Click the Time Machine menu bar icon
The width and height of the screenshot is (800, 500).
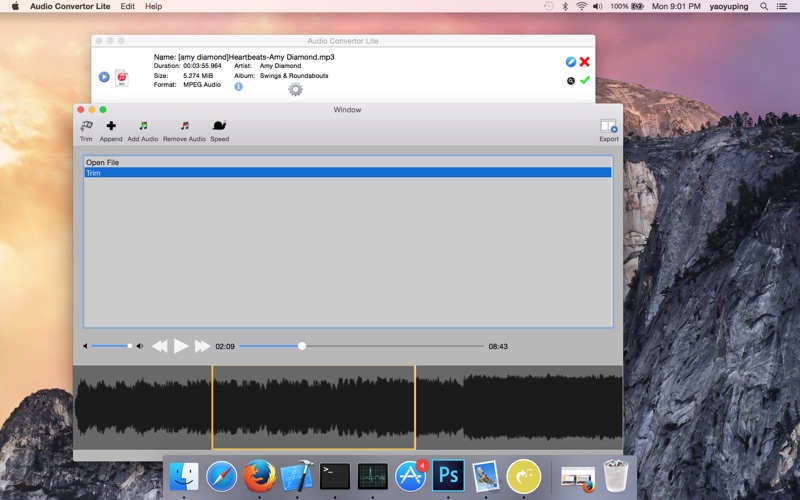tap(548, 6)
